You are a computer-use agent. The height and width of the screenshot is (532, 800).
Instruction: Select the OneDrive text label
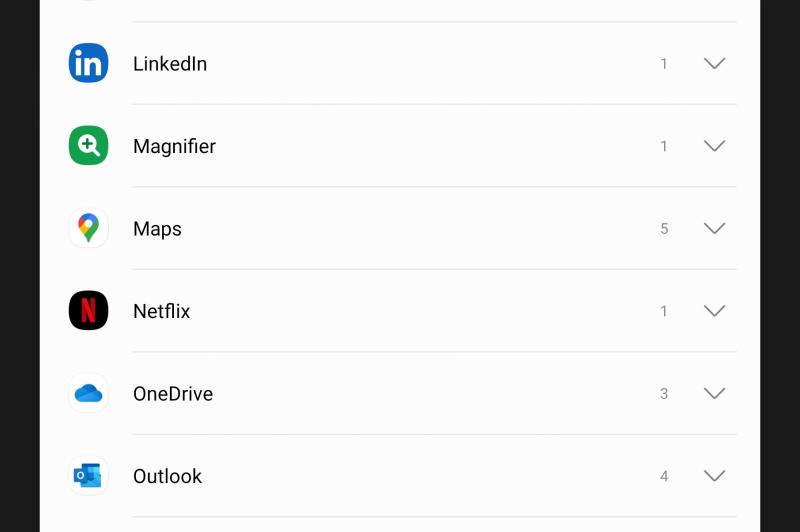pos(173,394)
